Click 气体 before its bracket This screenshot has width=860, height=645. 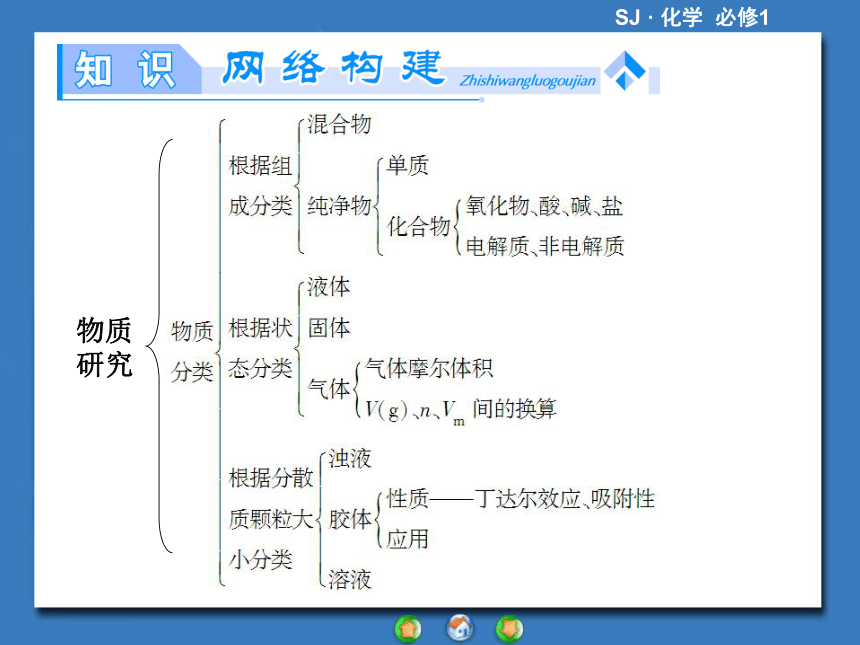point(329,388)
